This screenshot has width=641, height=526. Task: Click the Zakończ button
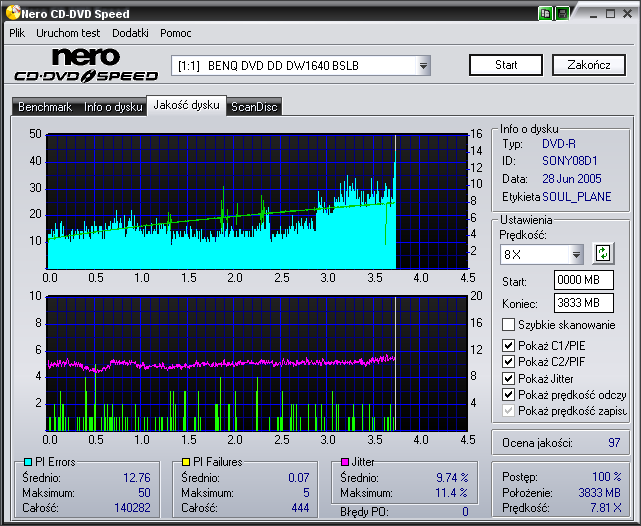click(x=589, y=65)
